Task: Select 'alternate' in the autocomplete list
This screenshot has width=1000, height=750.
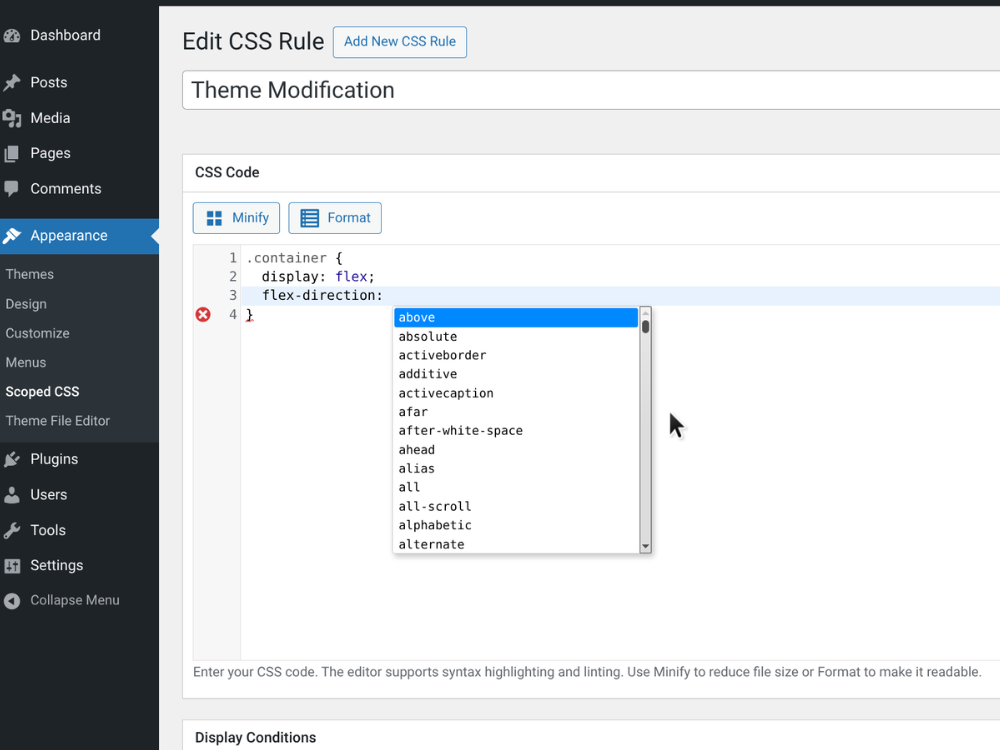Action: 516,545
